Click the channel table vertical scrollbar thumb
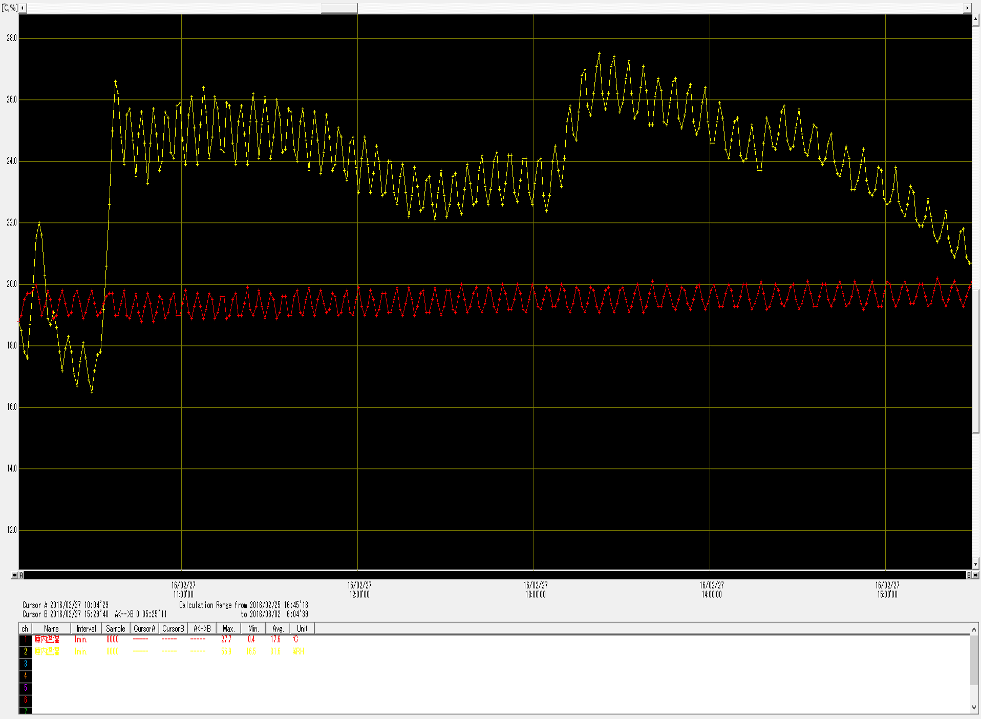This screenshot has width=981, height=720. 974,660
